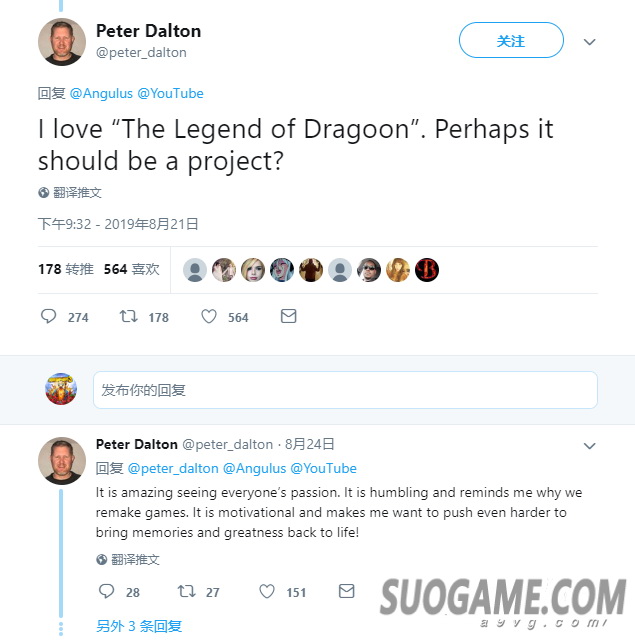Like the main tweet with 564 likes
The height and width of the screenshot is (641, 635).
(x=209, y=316)
